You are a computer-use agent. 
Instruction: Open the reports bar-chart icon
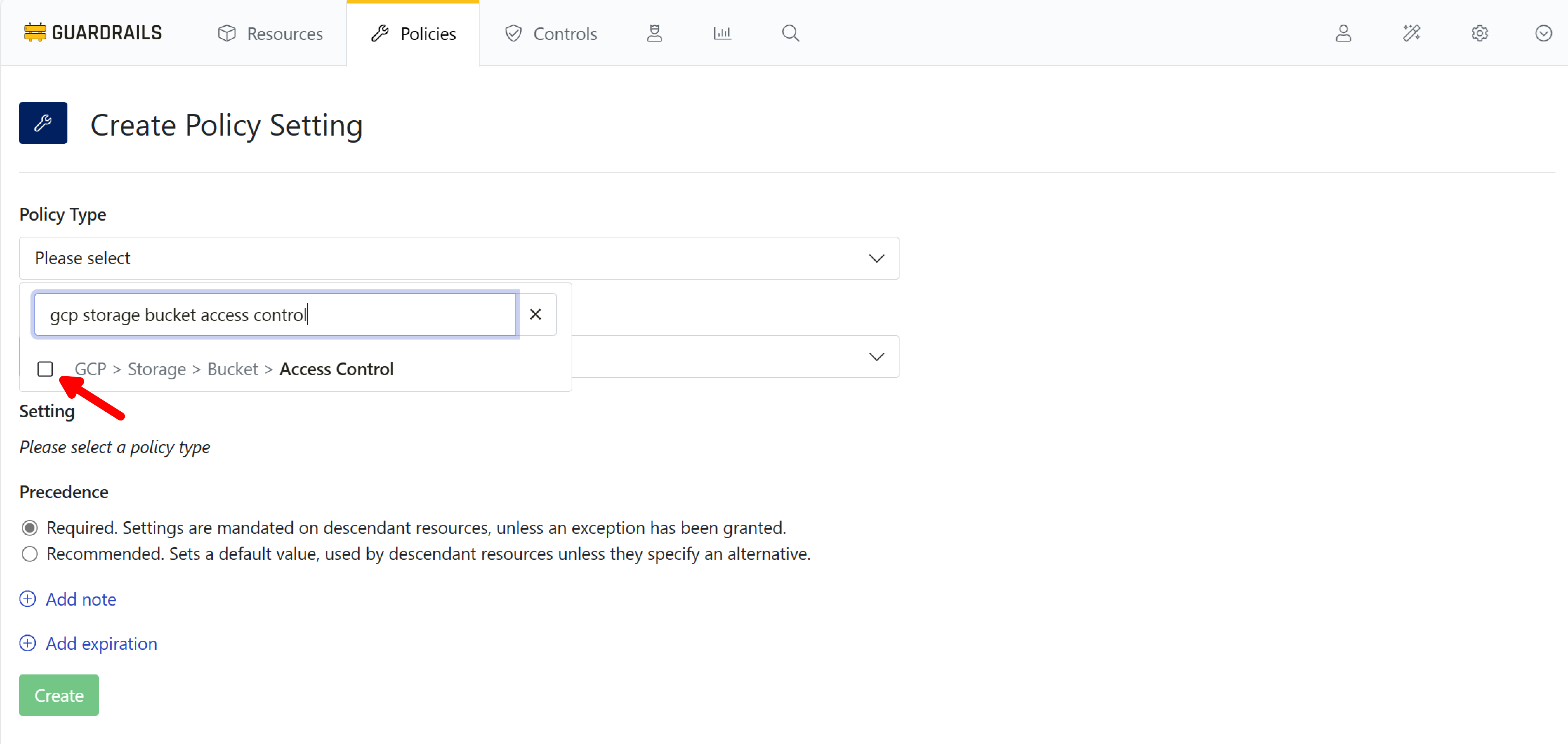point(722,33)
